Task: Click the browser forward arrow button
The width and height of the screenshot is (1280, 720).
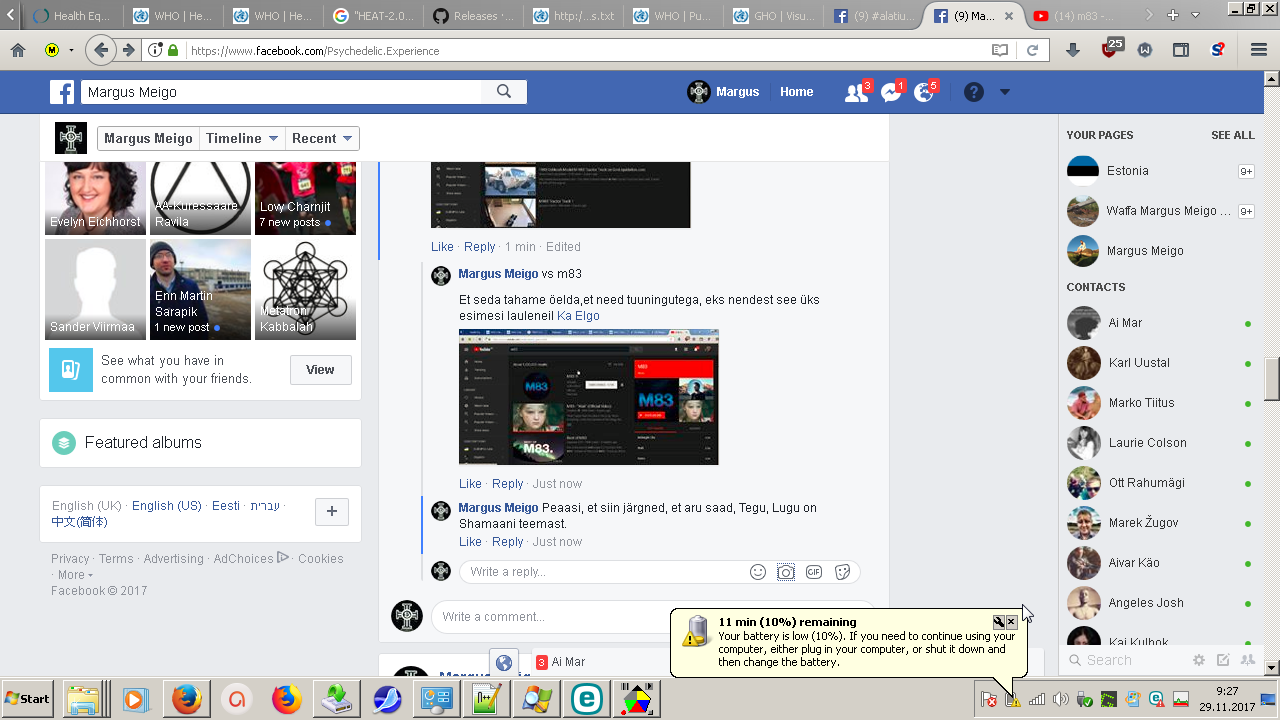Action: pos(128,50)
